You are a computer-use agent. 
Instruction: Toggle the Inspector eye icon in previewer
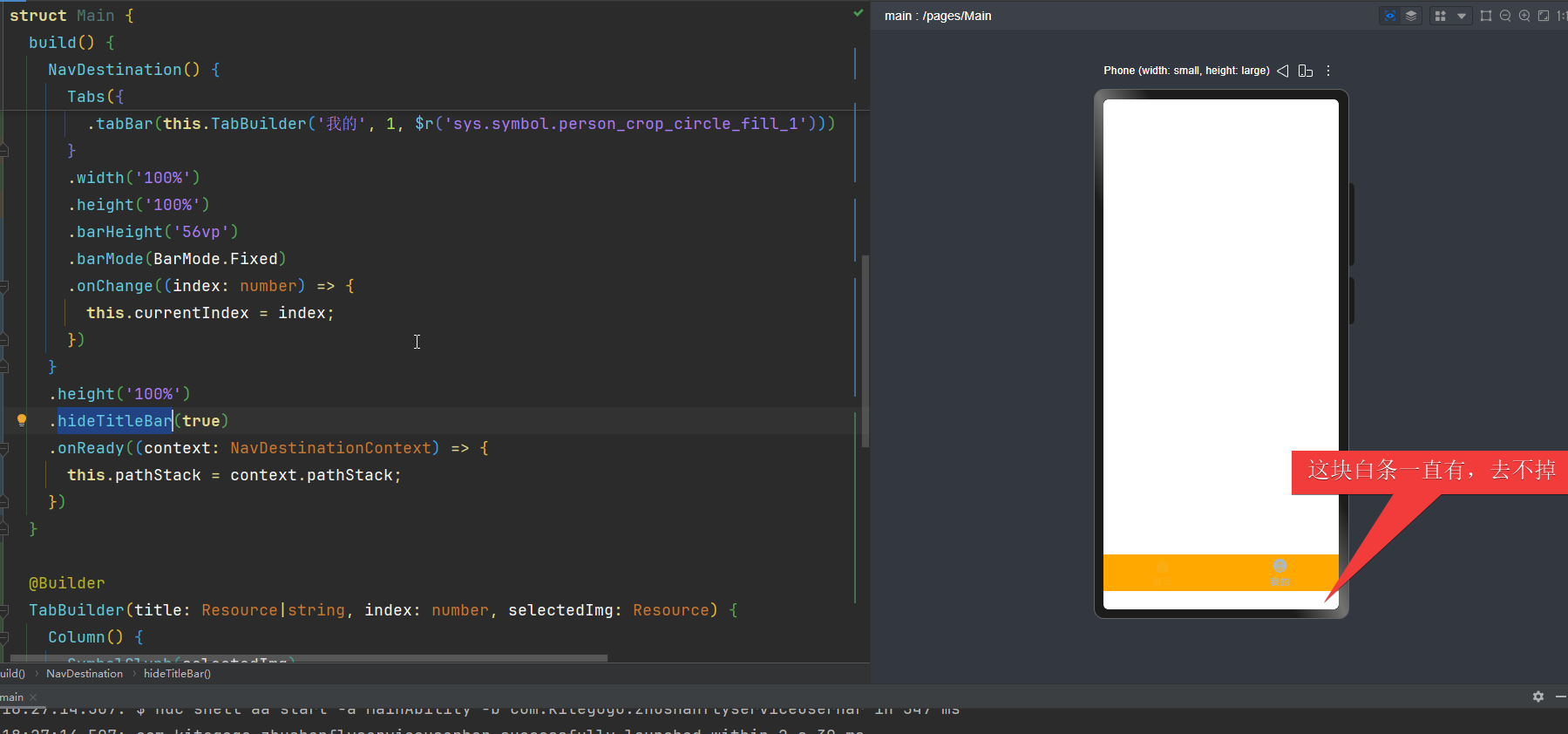[x=1390, y=16]
